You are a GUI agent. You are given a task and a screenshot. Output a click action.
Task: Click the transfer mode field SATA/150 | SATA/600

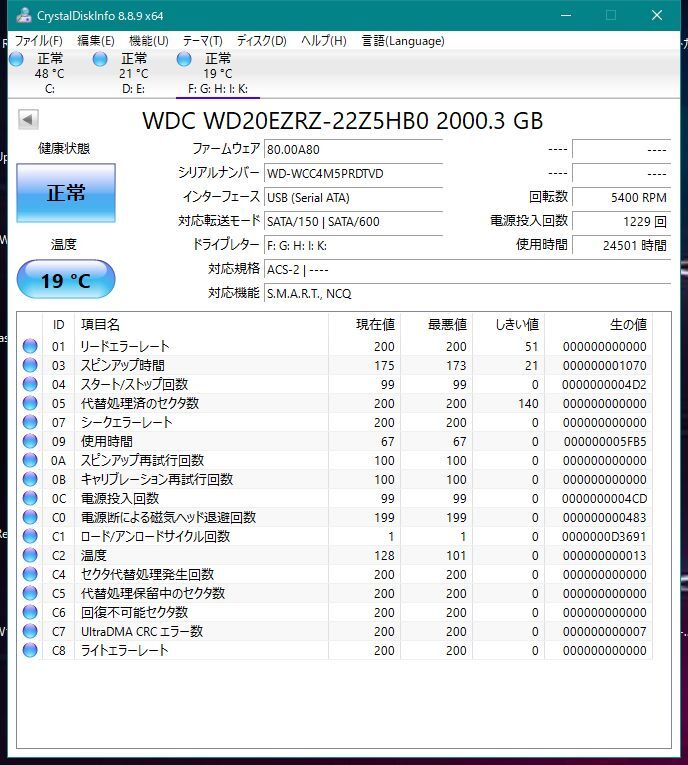[x=353, y=221]
